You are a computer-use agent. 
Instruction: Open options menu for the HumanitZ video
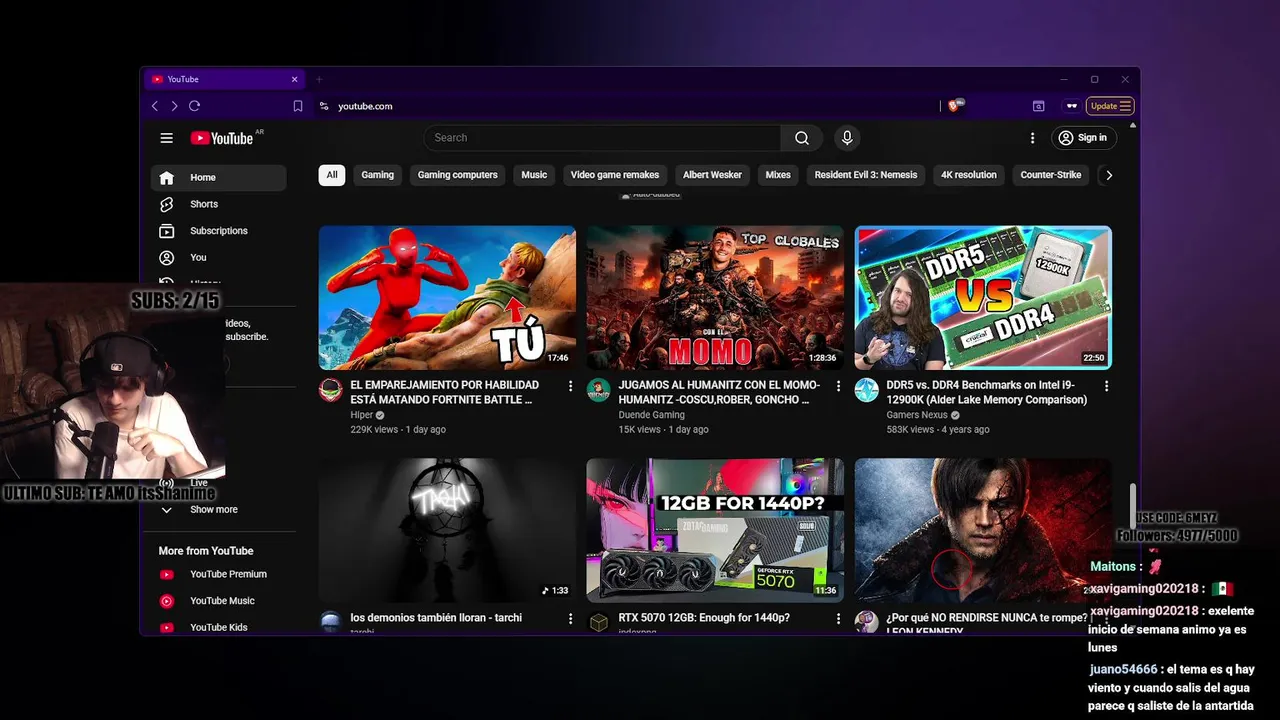click(839, 386)
